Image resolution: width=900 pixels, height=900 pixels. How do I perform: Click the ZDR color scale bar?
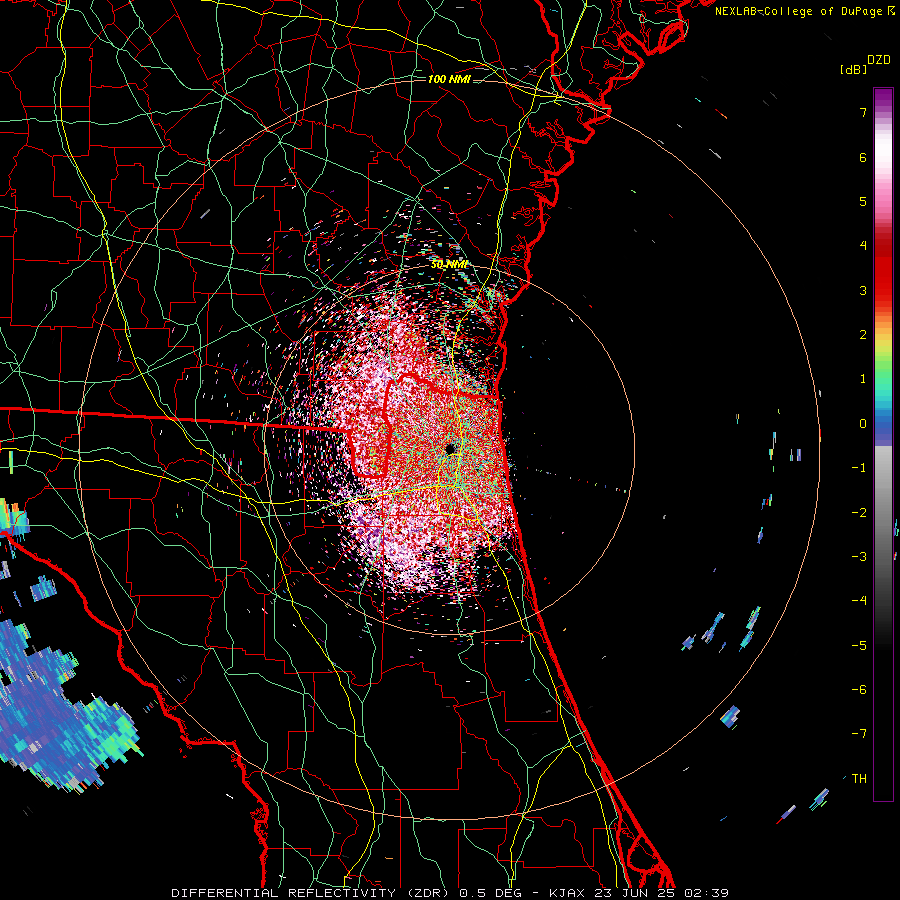(x=883, y=444)
